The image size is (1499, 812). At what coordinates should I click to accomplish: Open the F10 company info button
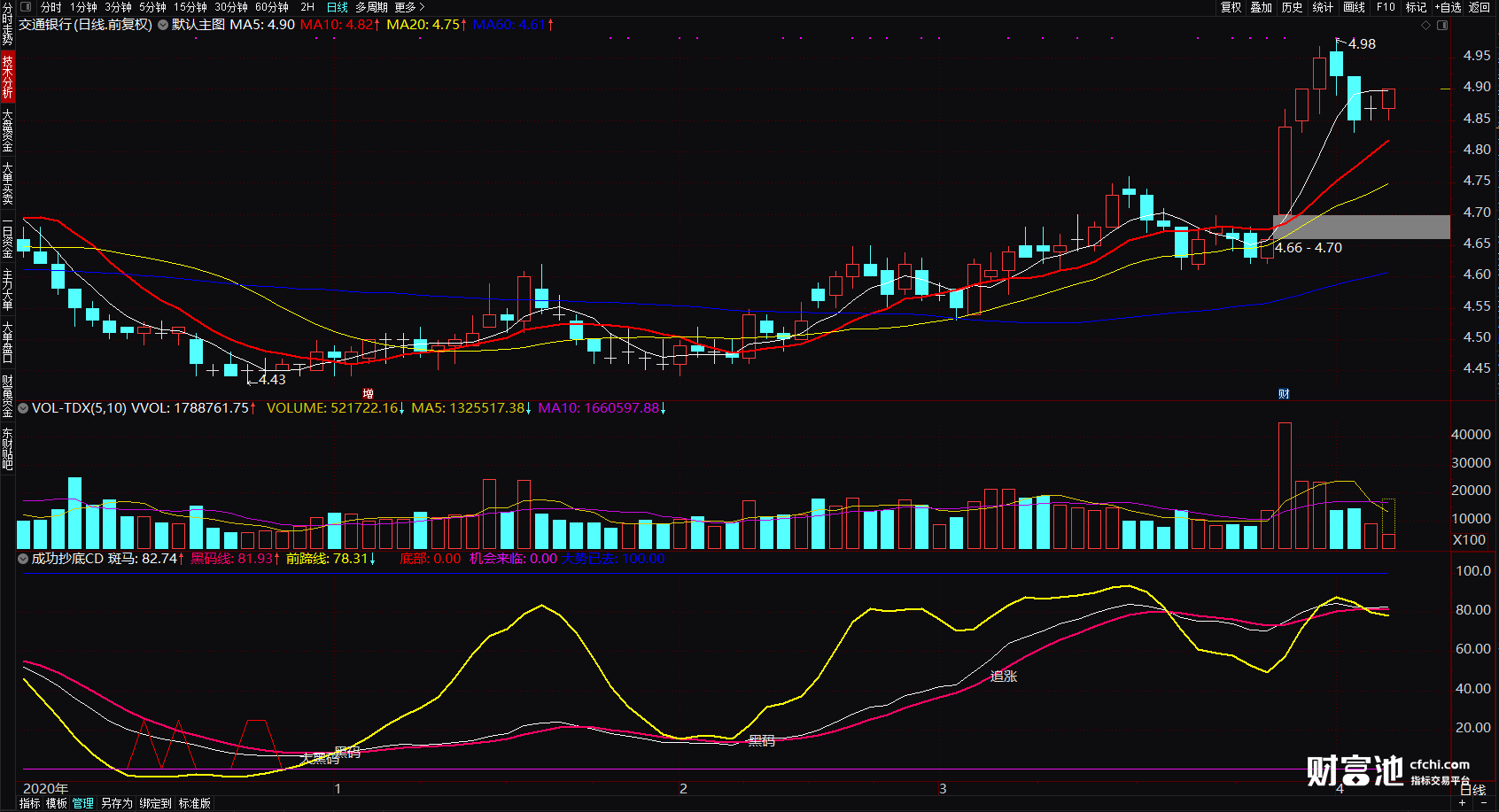point(1386,7)
